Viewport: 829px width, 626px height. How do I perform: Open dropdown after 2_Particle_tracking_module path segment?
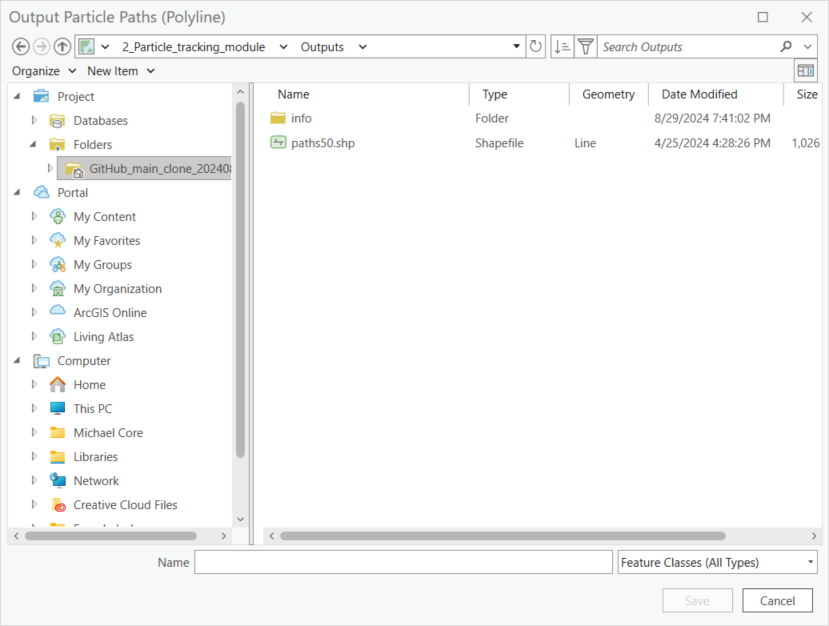pyautogui.click(x=283, y=47)
